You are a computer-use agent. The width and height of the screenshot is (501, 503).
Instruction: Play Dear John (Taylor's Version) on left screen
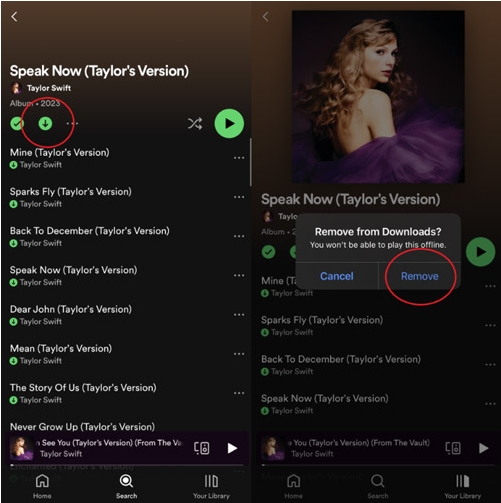click(x=71, y=309)
